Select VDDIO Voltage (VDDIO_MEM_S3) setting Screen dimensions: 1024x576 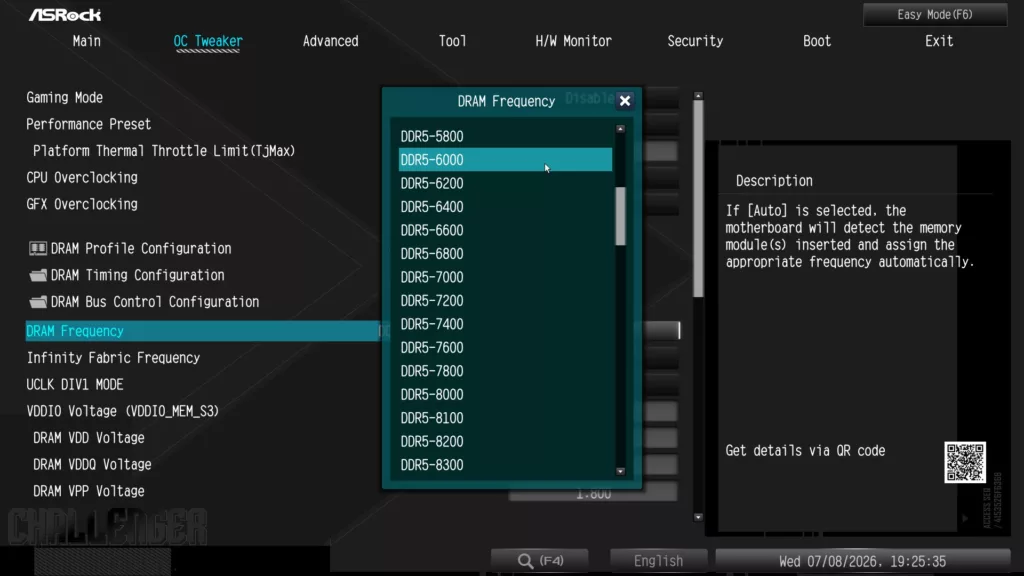[x=123, y=411]
